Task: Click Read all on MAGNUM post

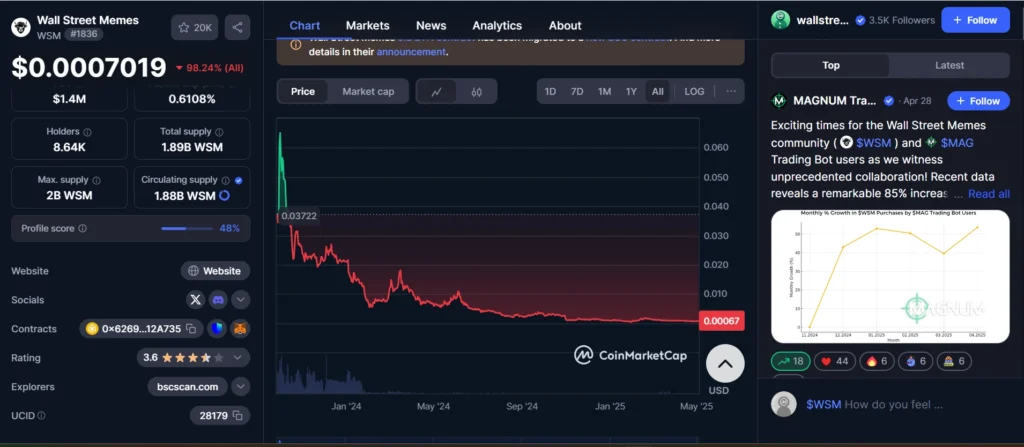Action: (989, 194)
